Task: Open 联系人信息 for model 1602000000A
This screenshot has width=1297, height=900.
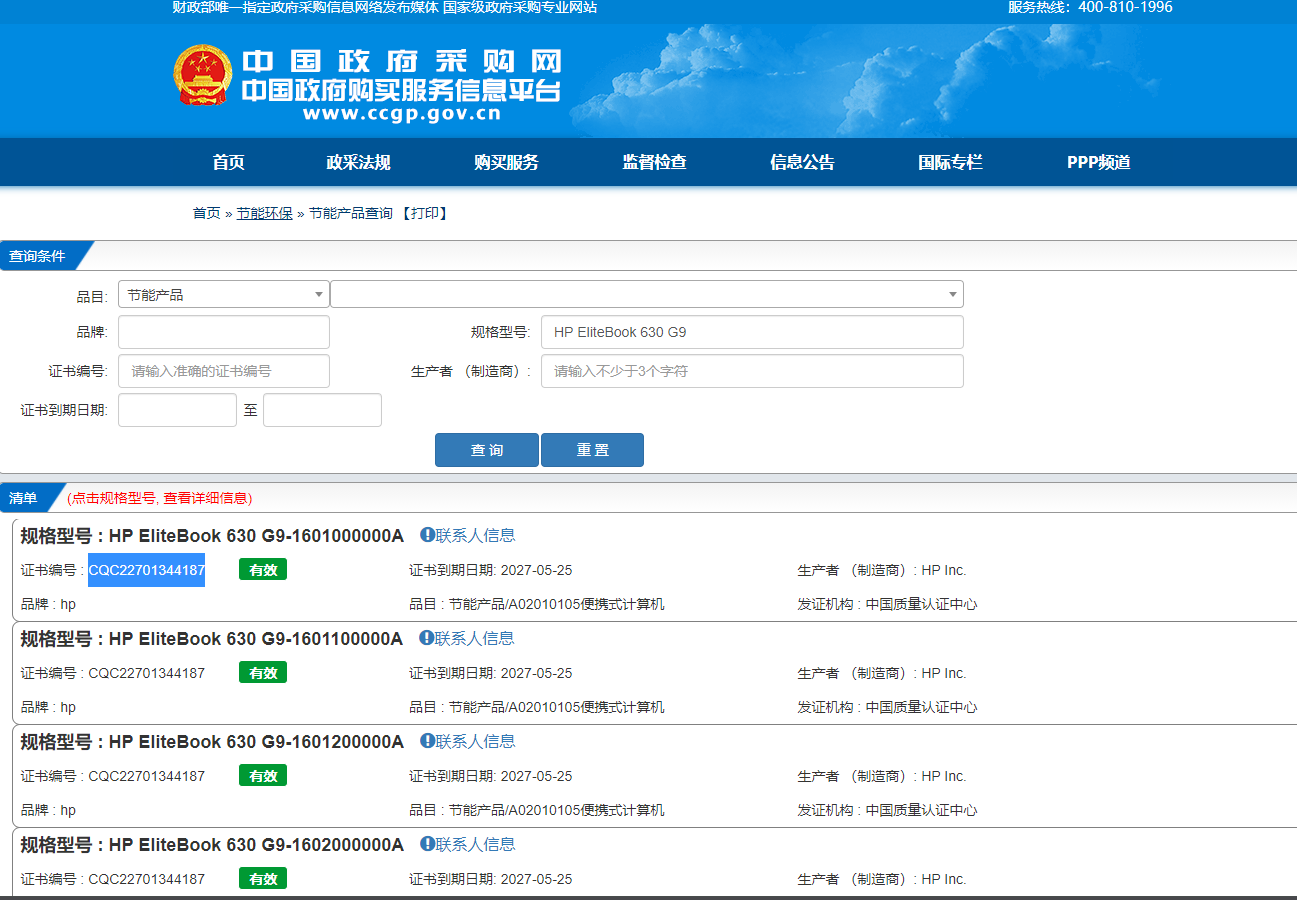Action: (475, 844)
